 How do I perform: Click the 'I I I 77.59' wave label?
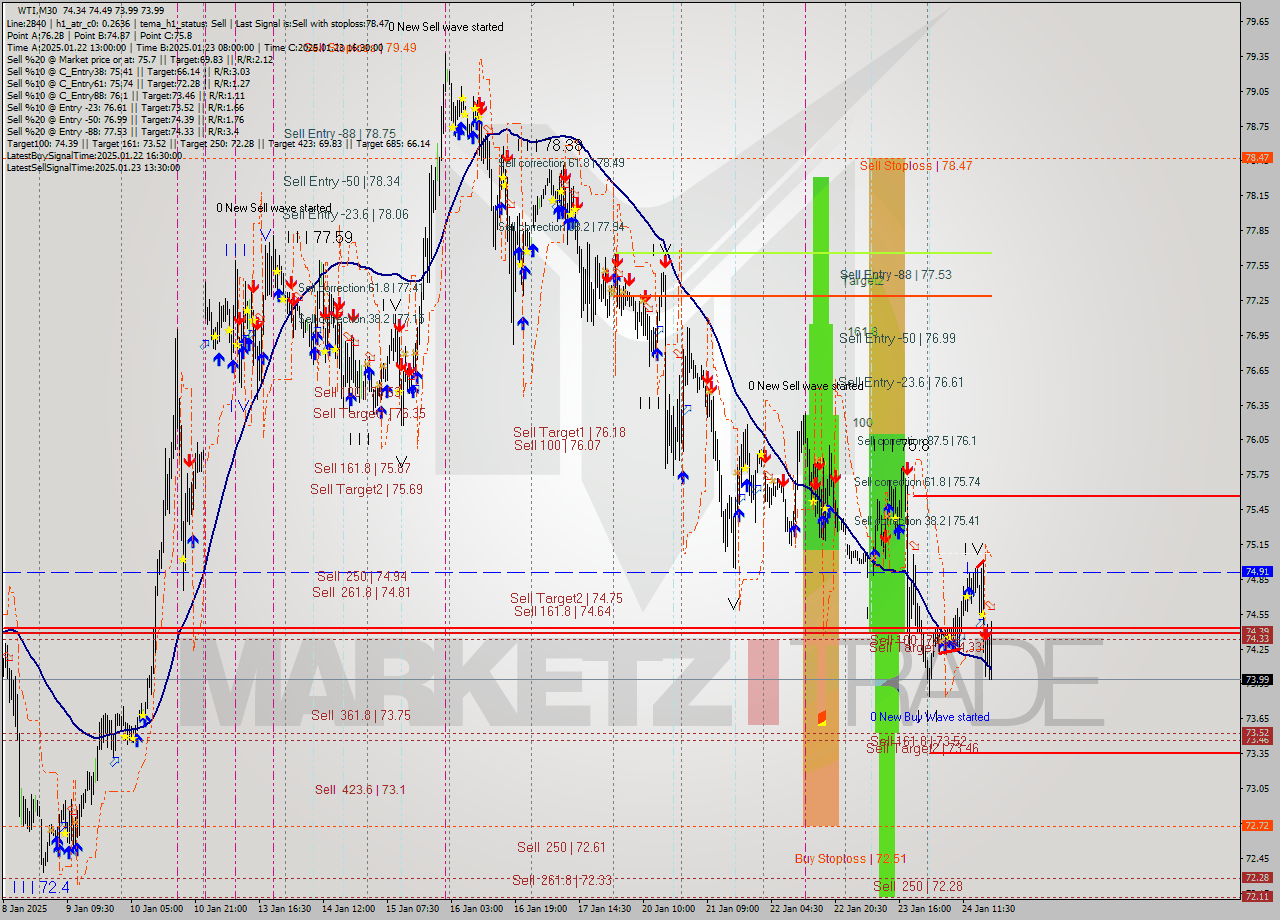pyautogui.click(x=319, y=237)
